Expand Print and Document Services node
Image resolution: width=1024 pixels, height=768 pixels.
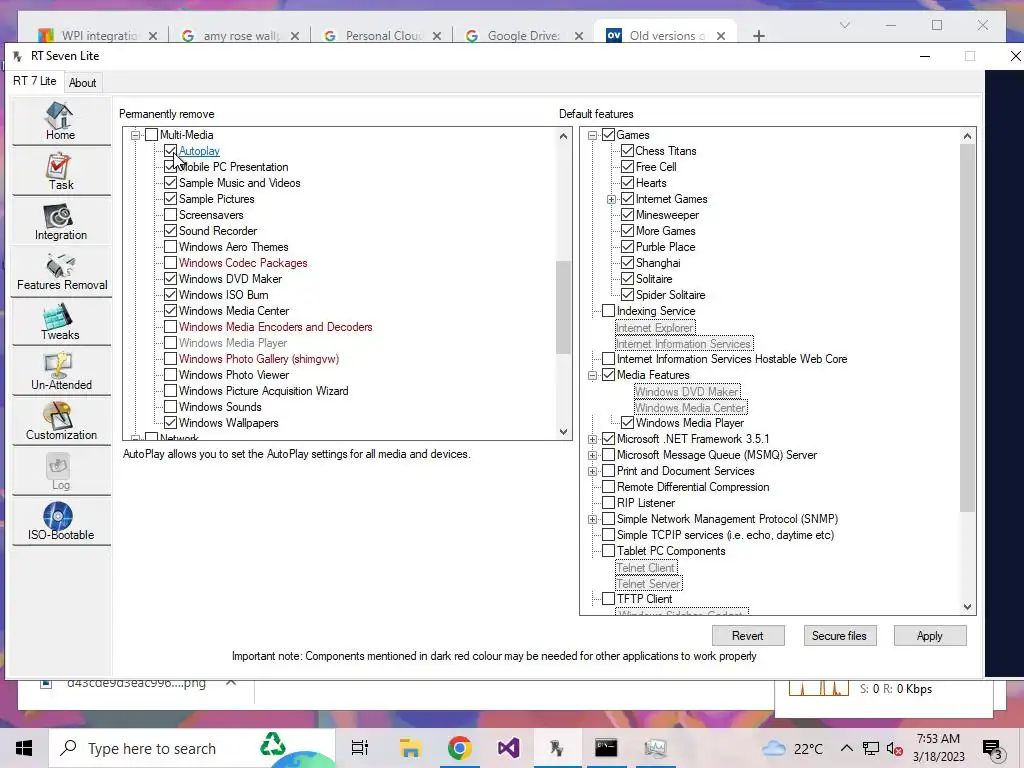(x=592, y=471)
